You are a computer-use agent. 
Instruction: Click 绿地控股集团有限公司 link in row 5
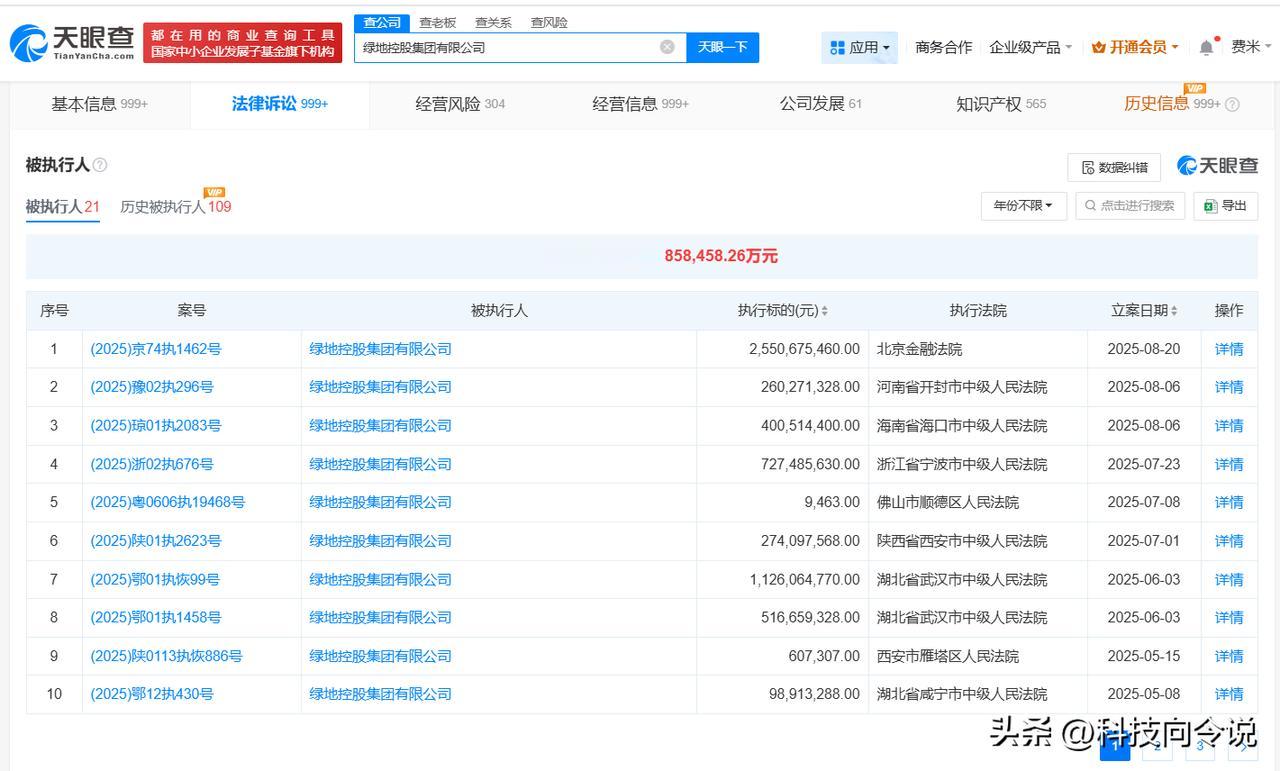click(x=380, y=502)
